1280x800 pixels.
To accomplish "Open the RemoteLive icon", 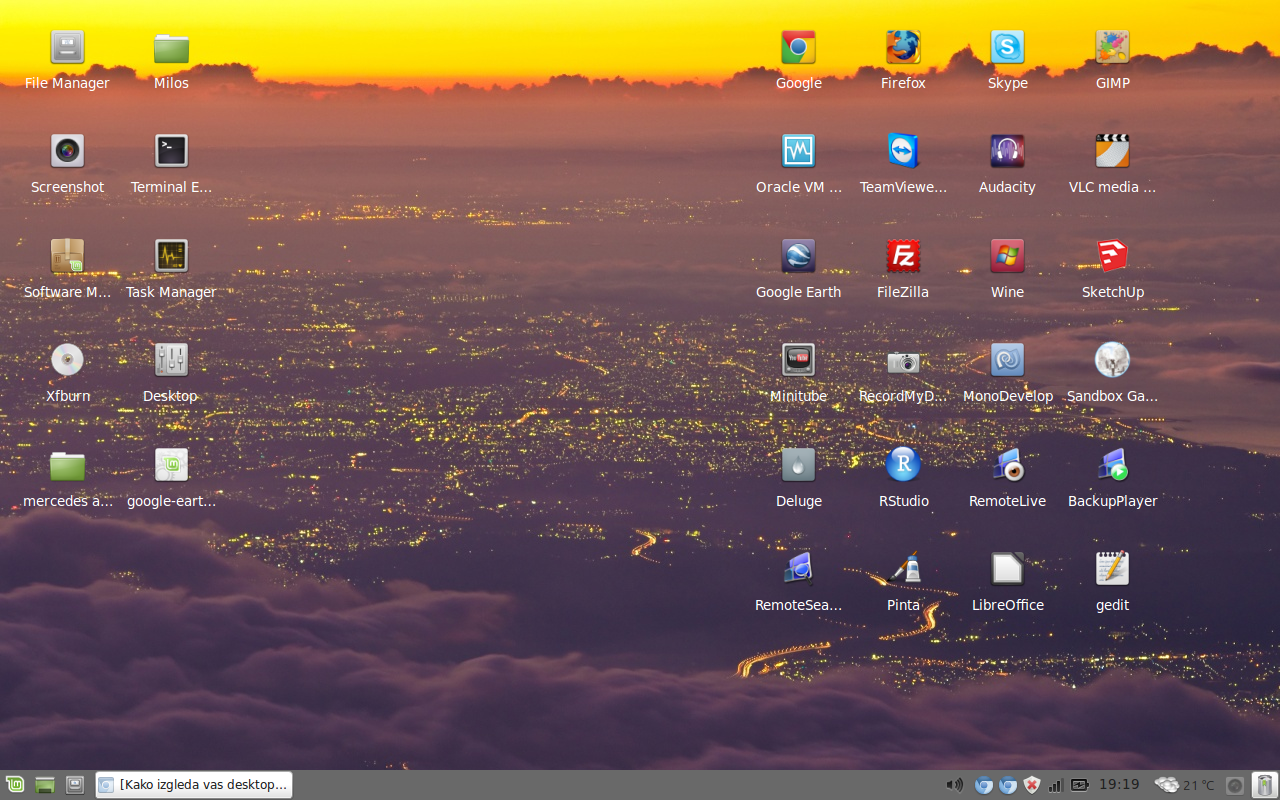I will tap(1007, 465).
